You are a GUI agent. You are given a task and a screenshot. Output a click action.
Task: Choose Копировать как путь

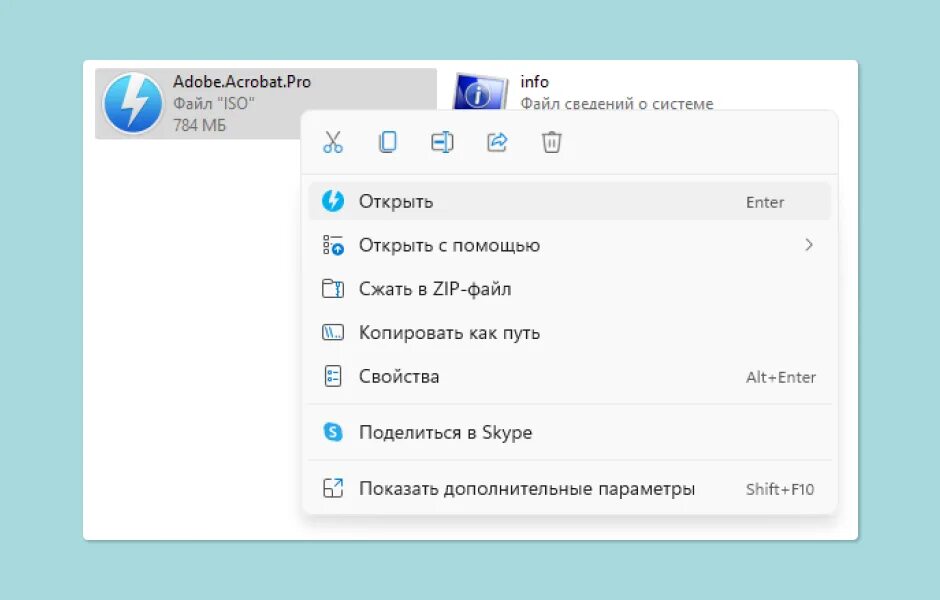[x=570, y=333]
